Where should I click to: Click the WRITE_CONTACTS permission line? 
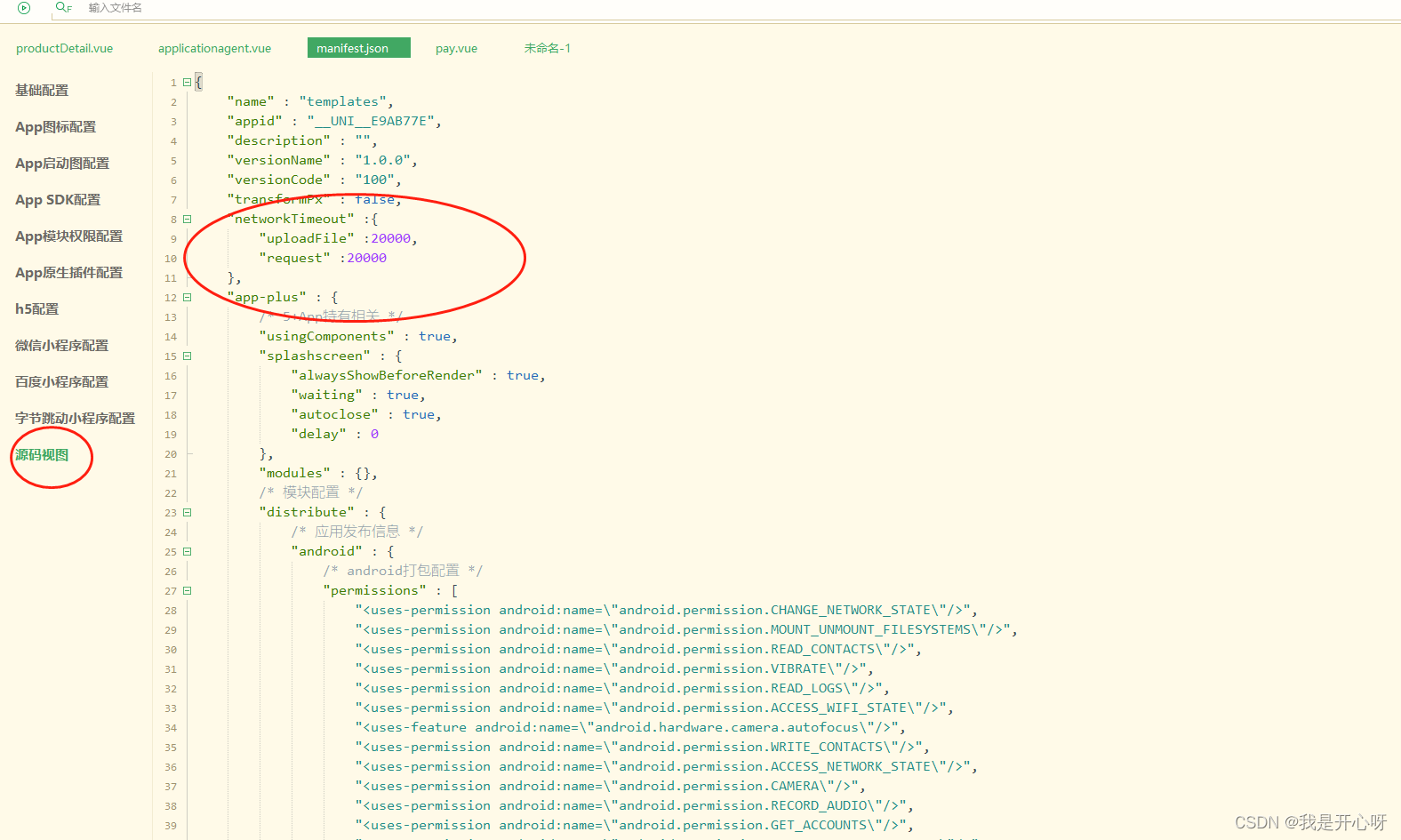(x=642, y=747)
